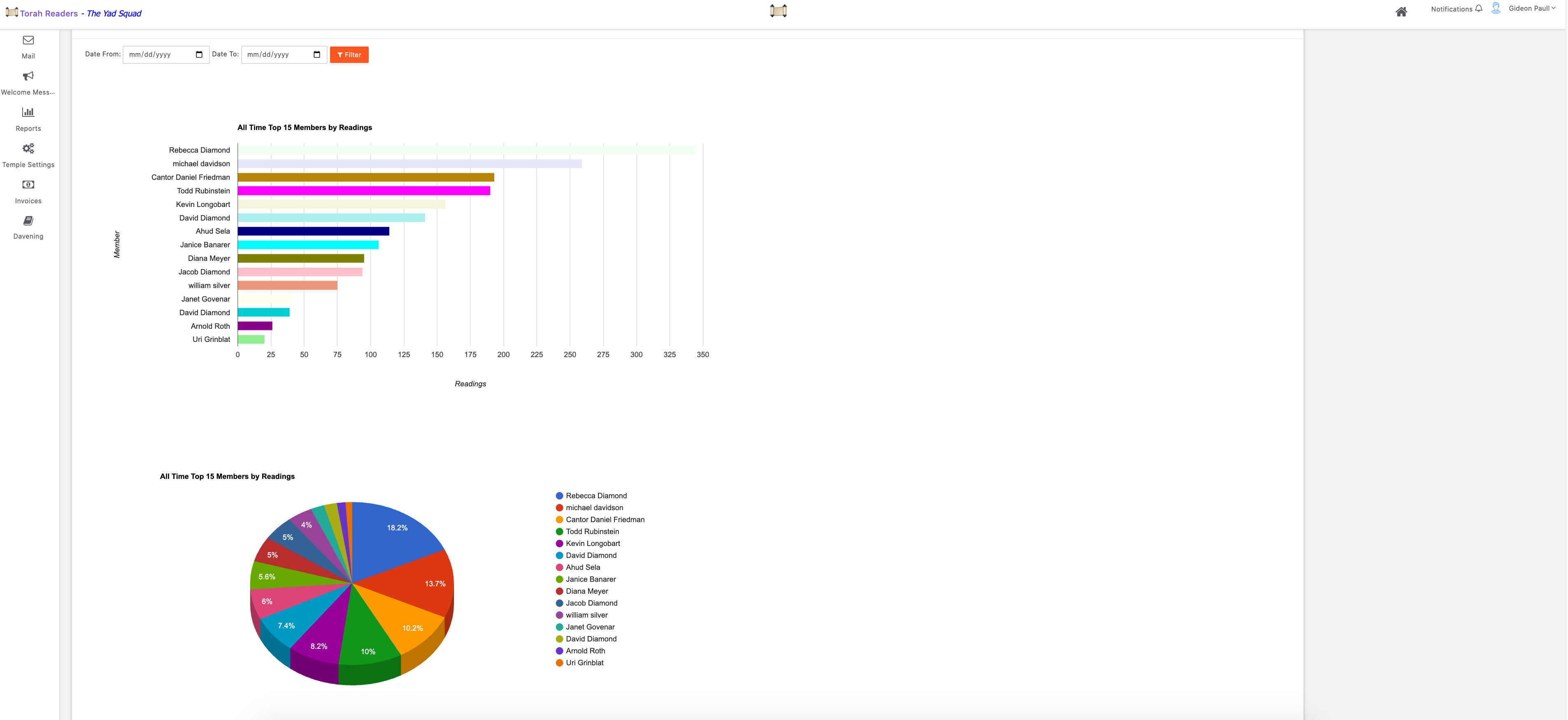Click the center Torah scroll logo

(x=778, y=11)
